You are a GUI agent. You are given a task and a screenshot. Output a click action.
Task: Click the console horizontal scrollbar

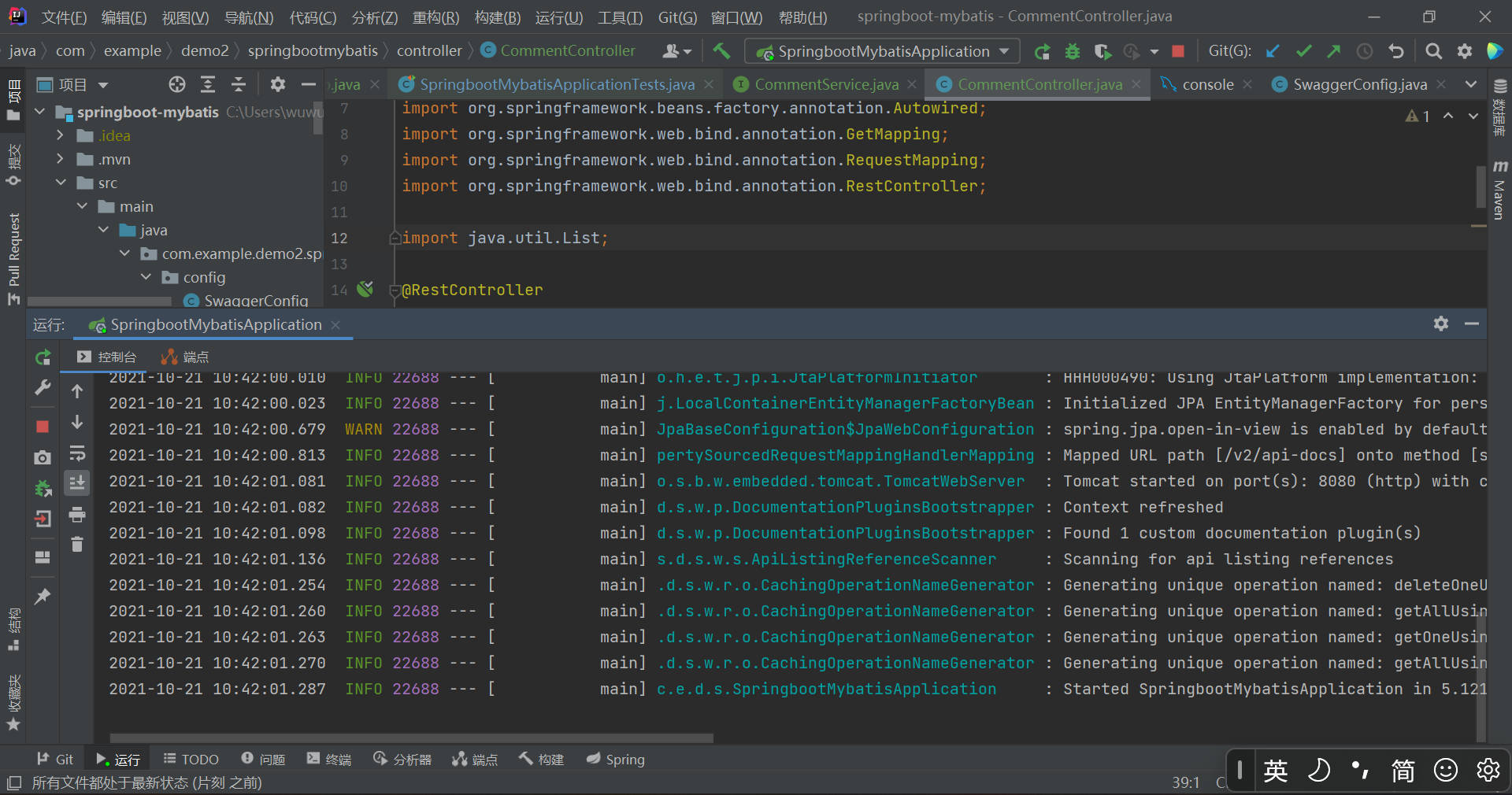pyautogui.click(x=411, y=738)
